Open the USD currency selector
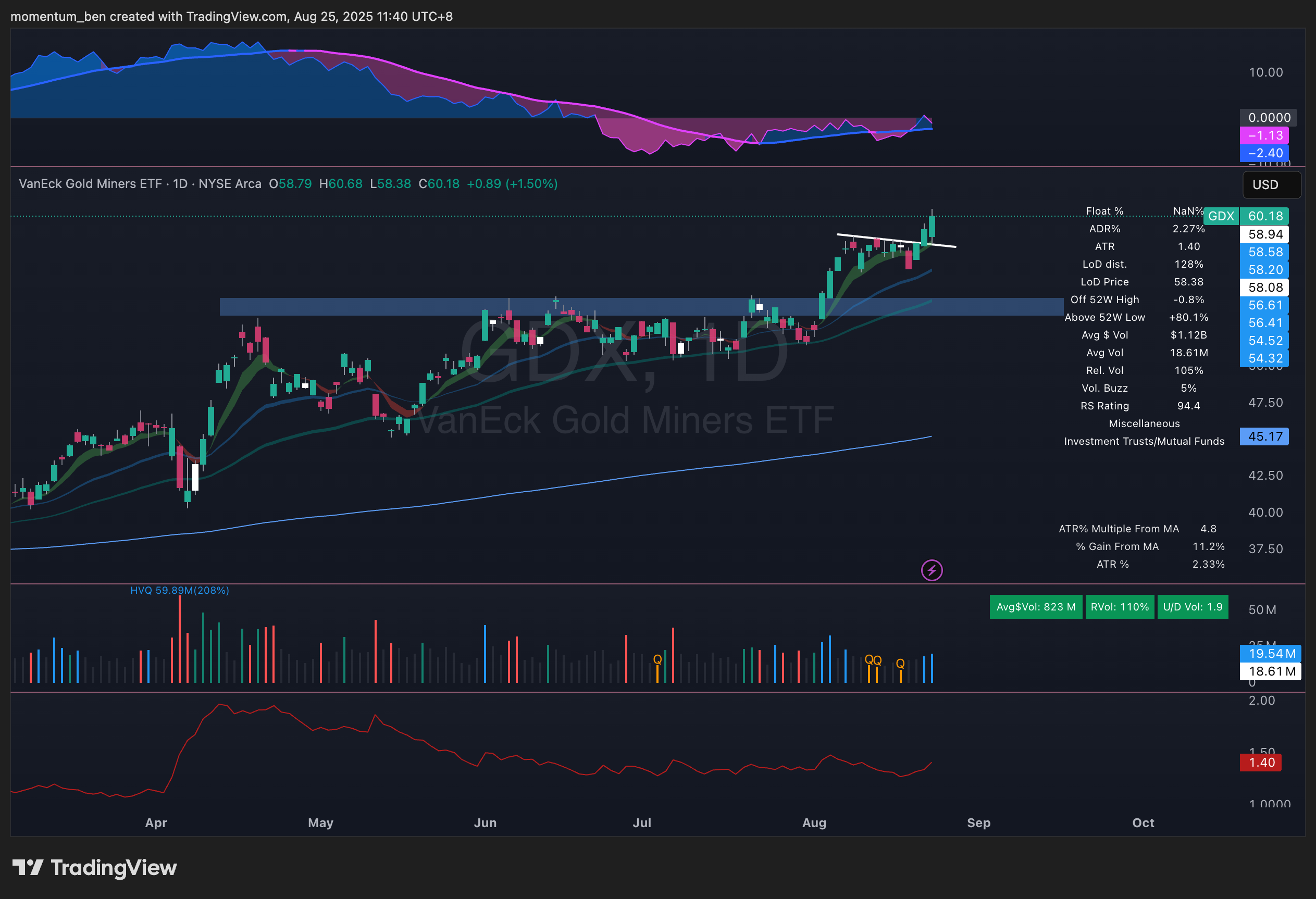1316x899 pixels. coord(1271,184)
